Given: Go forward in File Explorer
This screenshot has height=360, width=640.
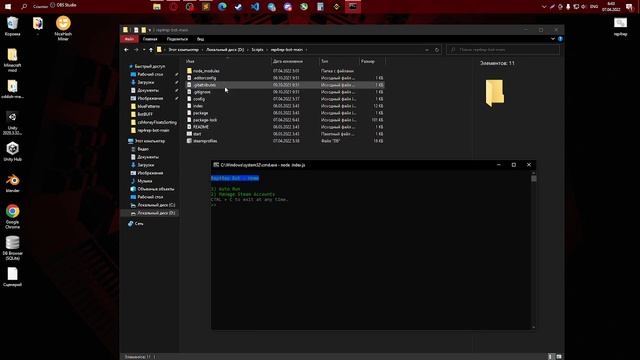Looking at the screenshot, I should (x=136, y=50).
